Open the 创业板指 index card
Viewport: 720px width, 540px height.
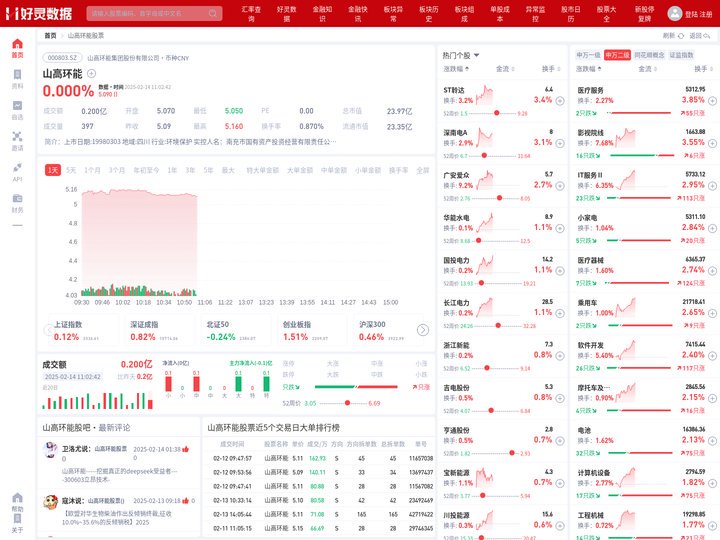tap(313, 331)
